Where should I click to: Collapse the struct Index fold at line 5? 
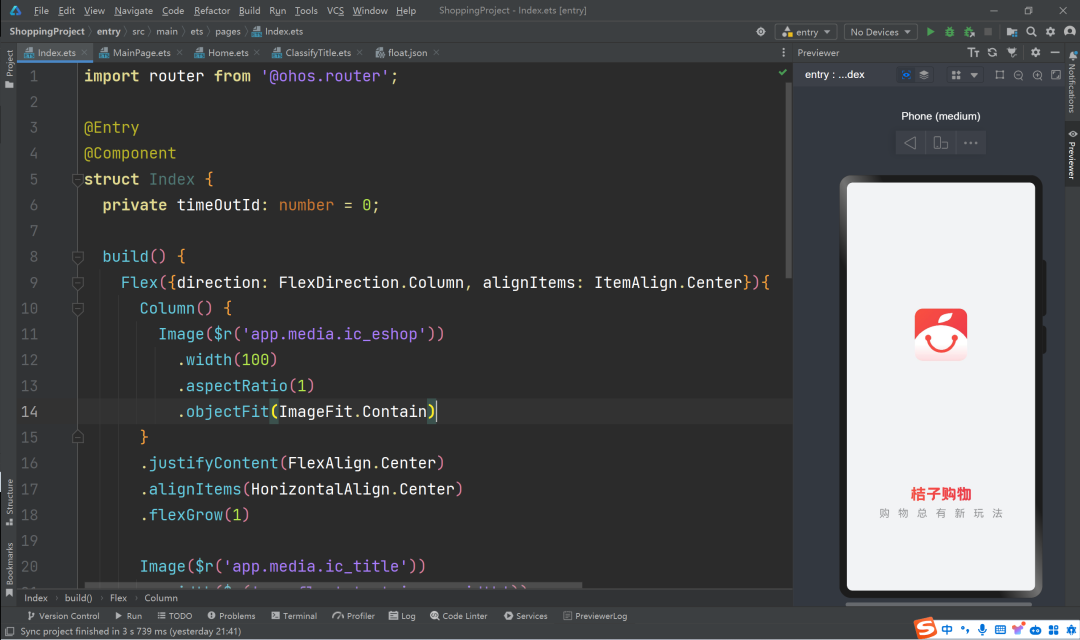(78, 180)
